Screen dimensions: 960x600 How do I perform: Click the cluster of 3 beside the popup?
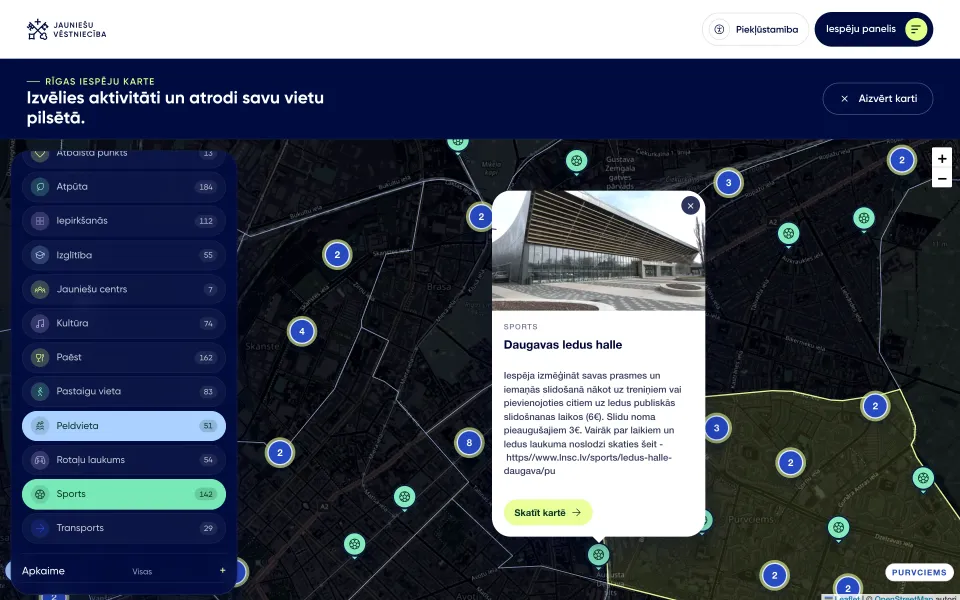[716, 428]
